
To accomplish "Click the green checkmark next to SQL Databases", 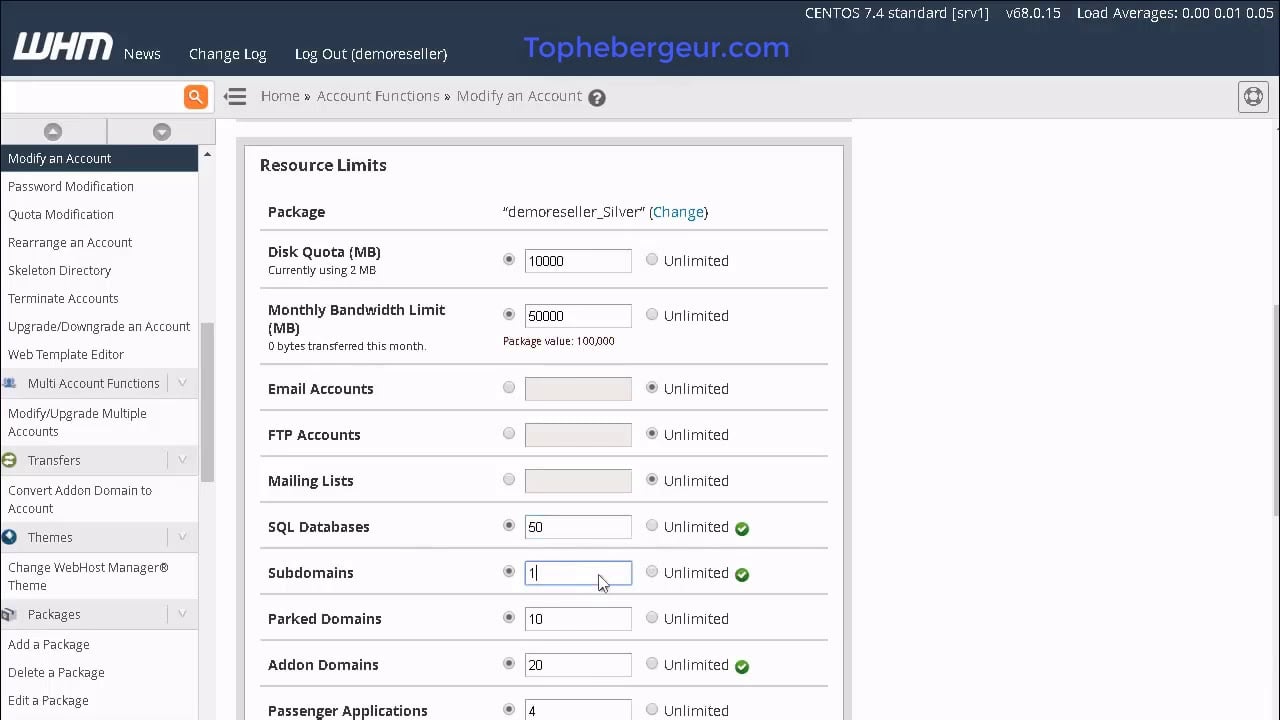I will tap(742, 528).
